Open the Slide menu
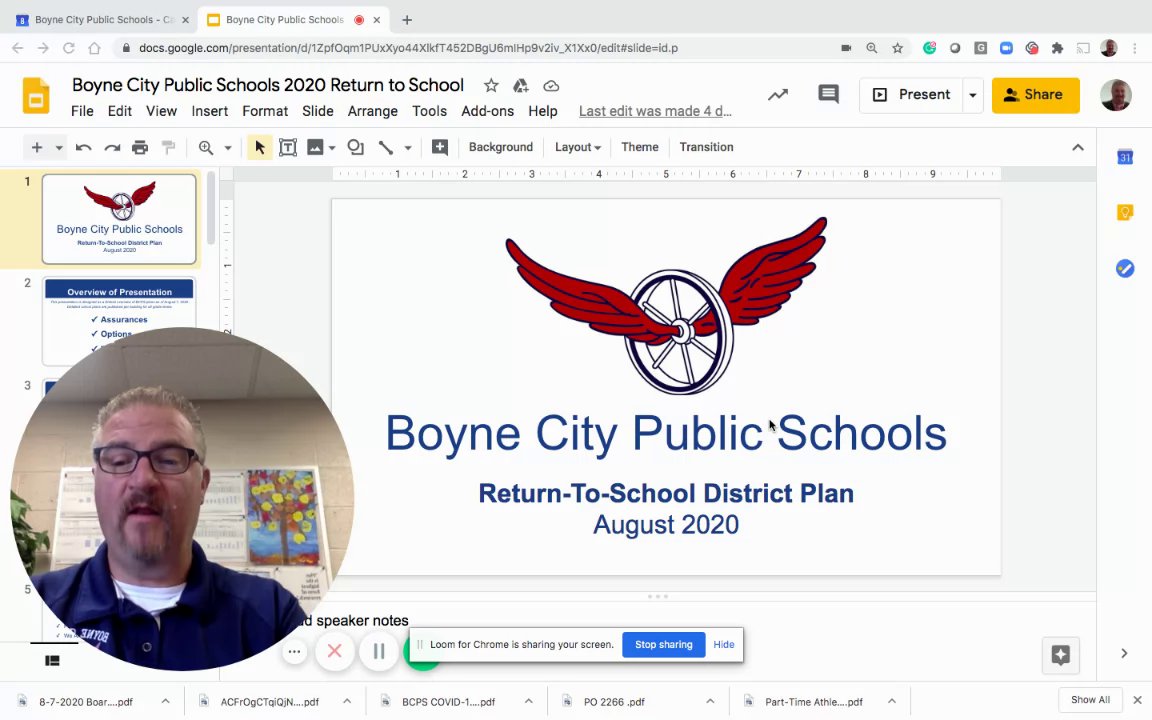This screenshot has height=720, width=1152. click(x=317, y=111)
